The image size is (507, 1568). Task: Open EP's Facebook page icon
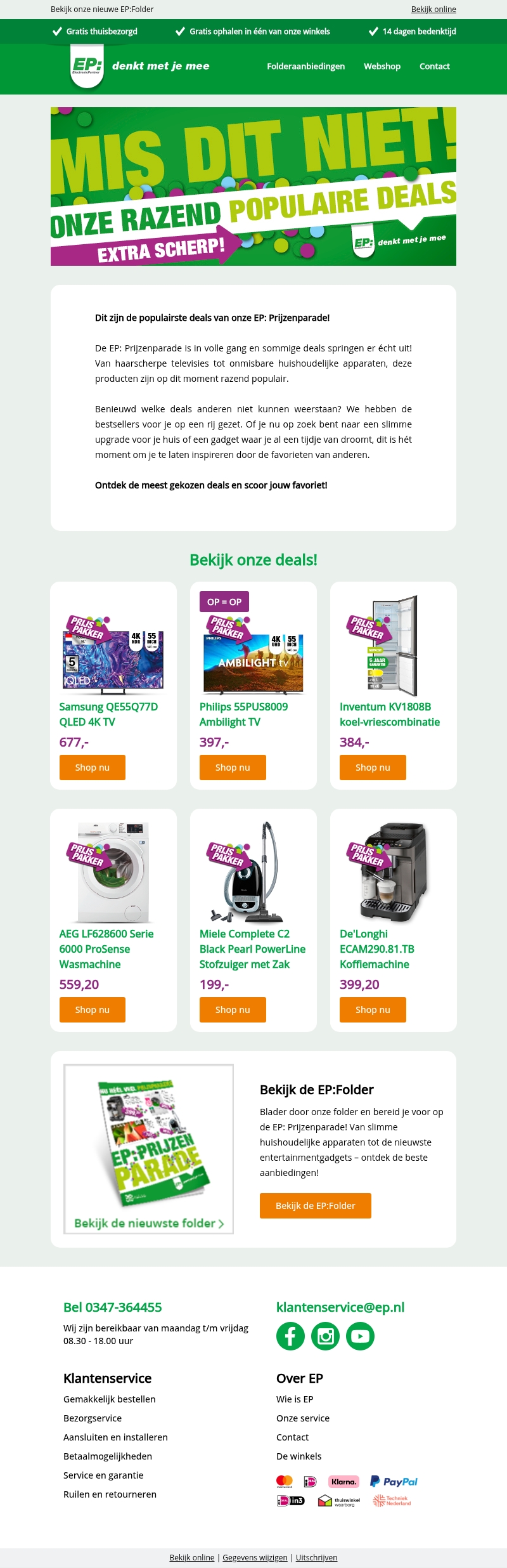[290, 1336]
